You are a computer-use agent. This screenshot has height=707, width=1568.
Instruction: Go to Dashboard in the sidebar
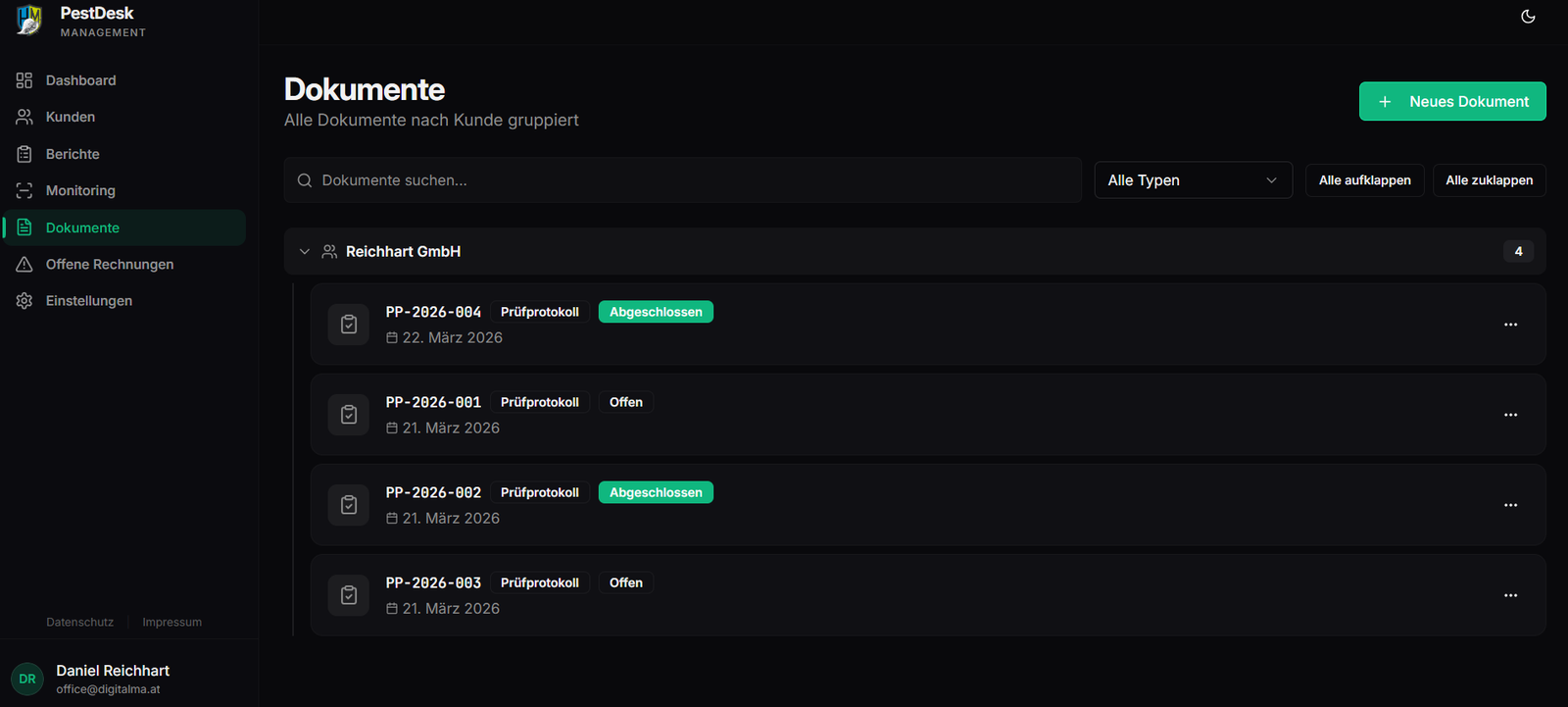click(80, 80)
